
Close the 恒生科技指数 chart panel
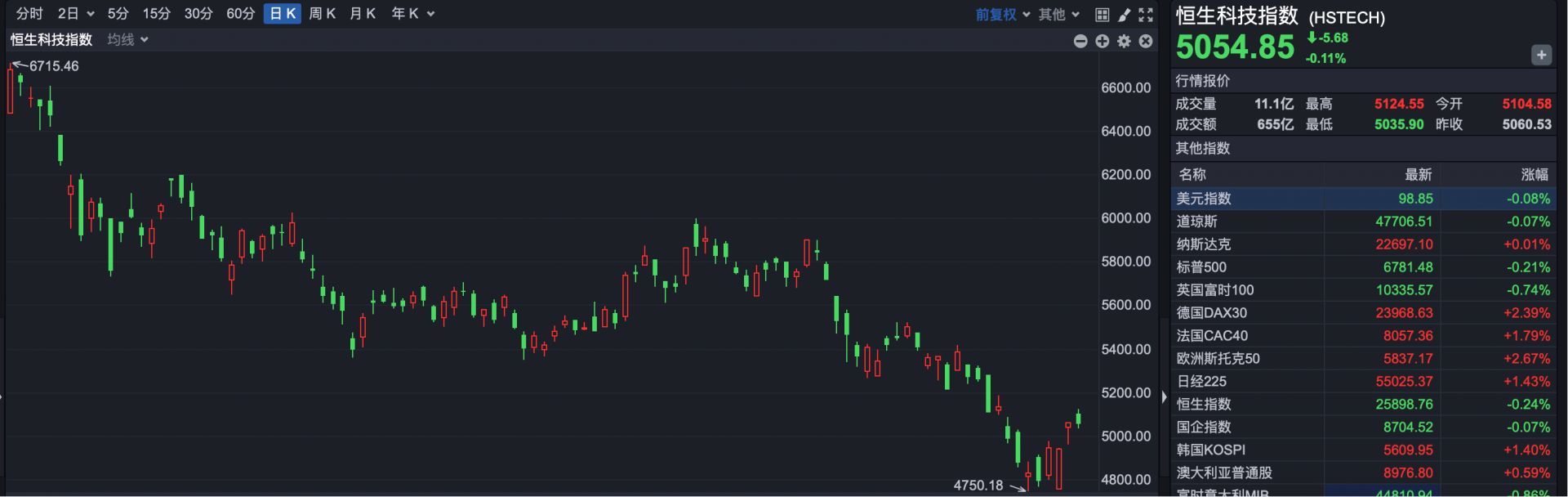tap(1146, 41)
